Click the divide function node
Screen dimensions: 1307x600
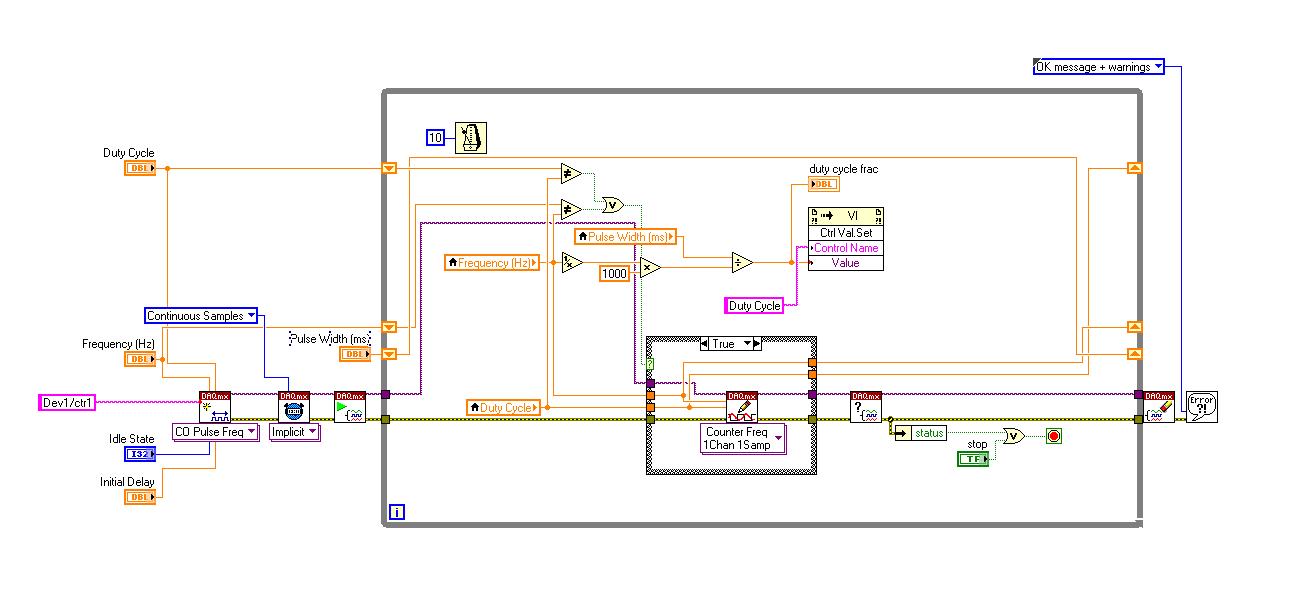742,262
